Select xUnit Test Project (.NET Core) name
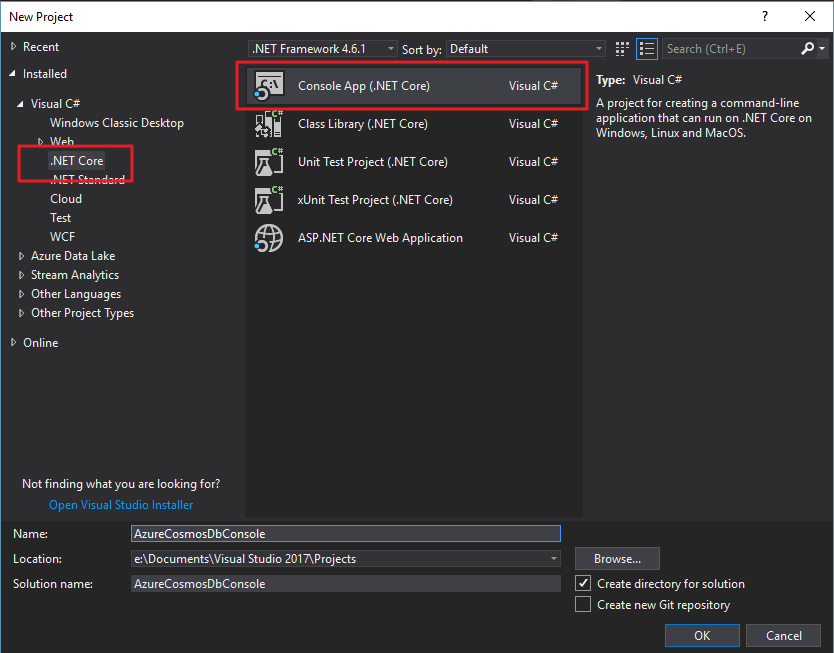Screen dimensions: 834x653 tap(375, 200)
